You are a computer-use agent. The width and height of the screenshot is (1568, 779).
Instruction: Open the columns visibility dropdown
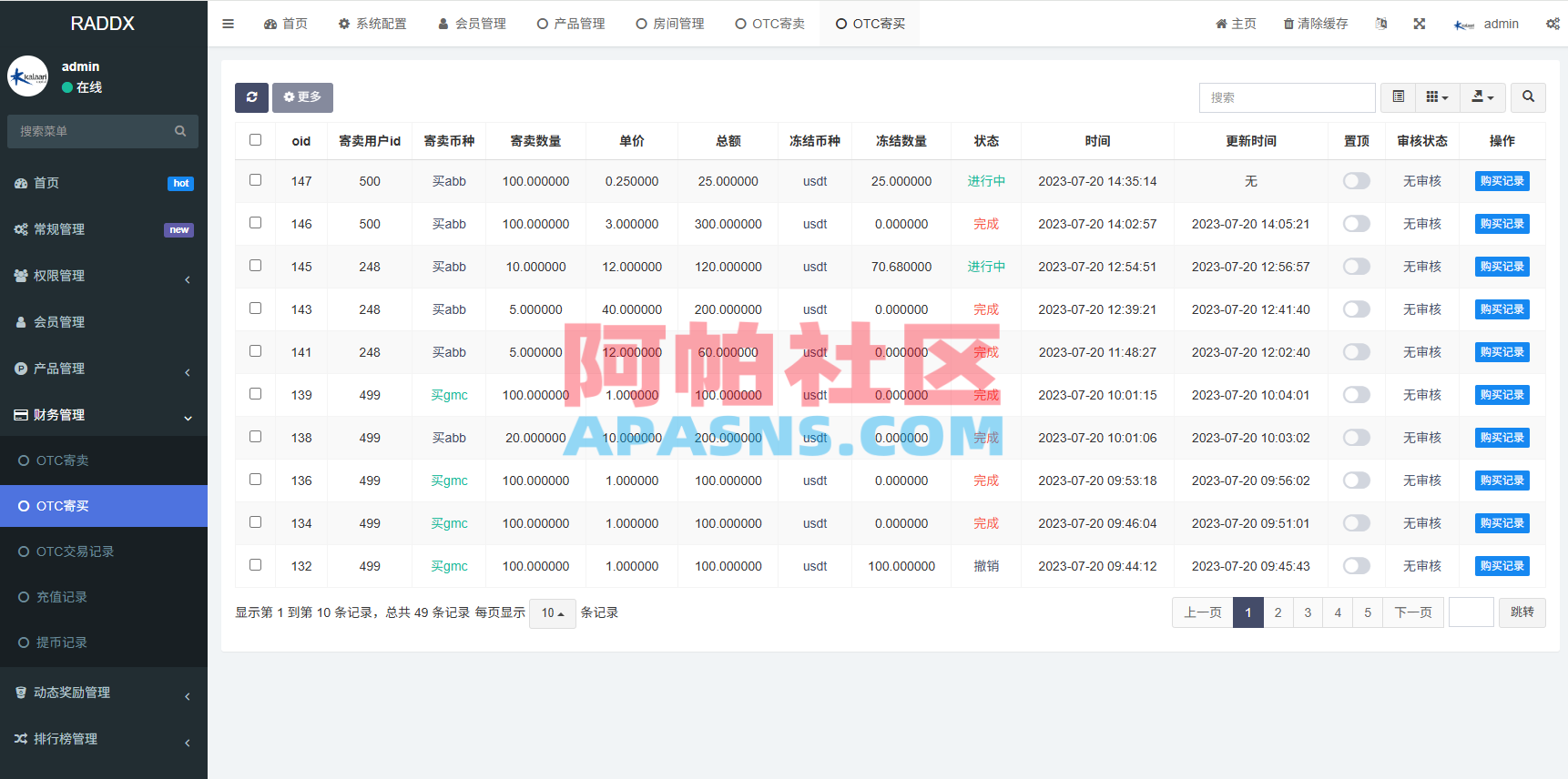(1437, 97)
